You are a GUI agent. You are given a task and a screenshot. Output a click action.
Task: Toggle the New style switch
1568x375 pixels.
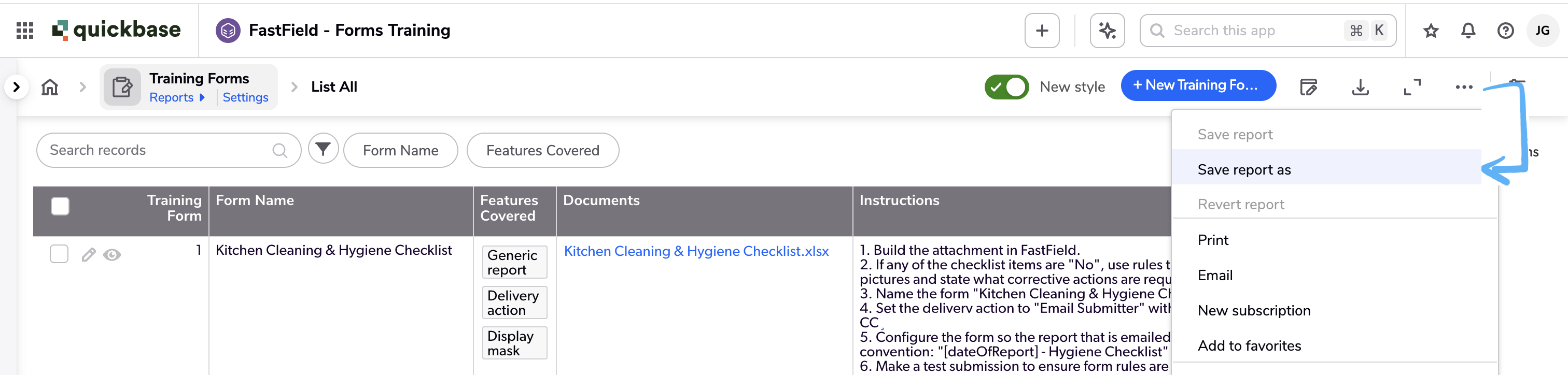click(1006, 87)
